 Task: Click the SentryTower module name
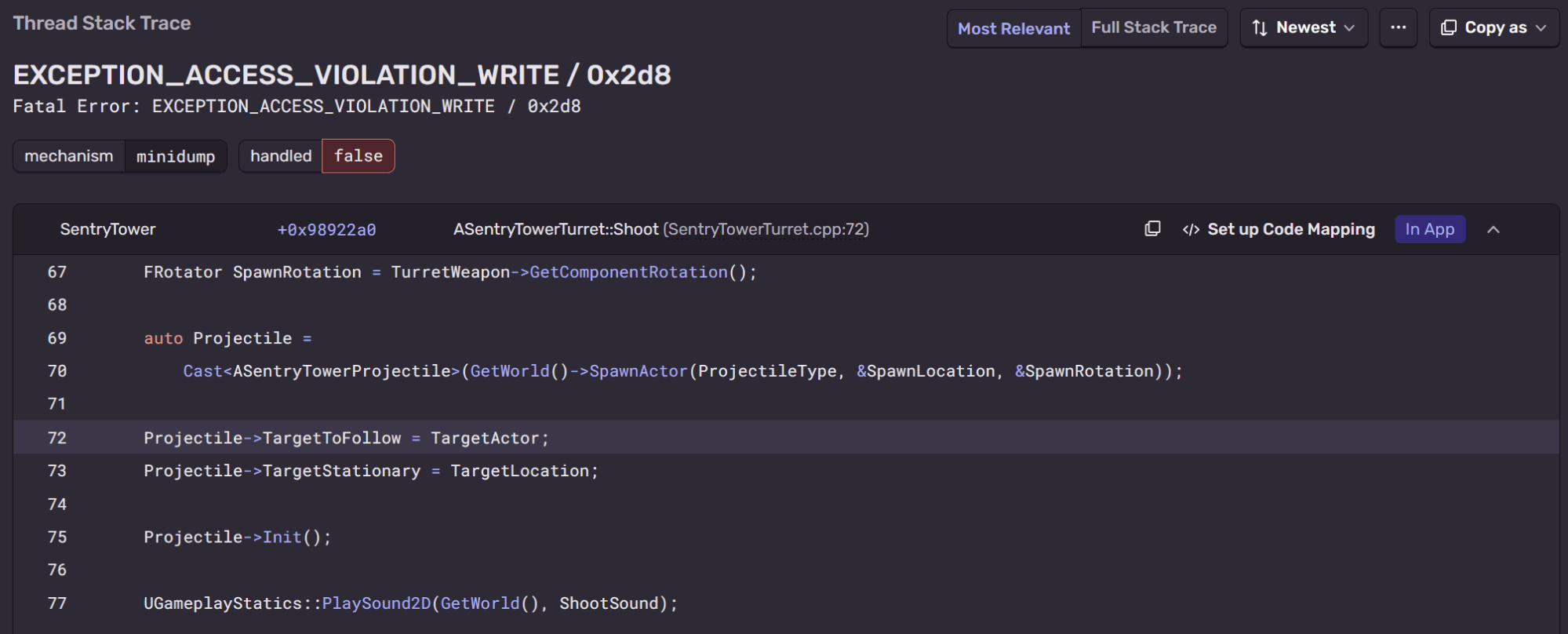[107, 229]
